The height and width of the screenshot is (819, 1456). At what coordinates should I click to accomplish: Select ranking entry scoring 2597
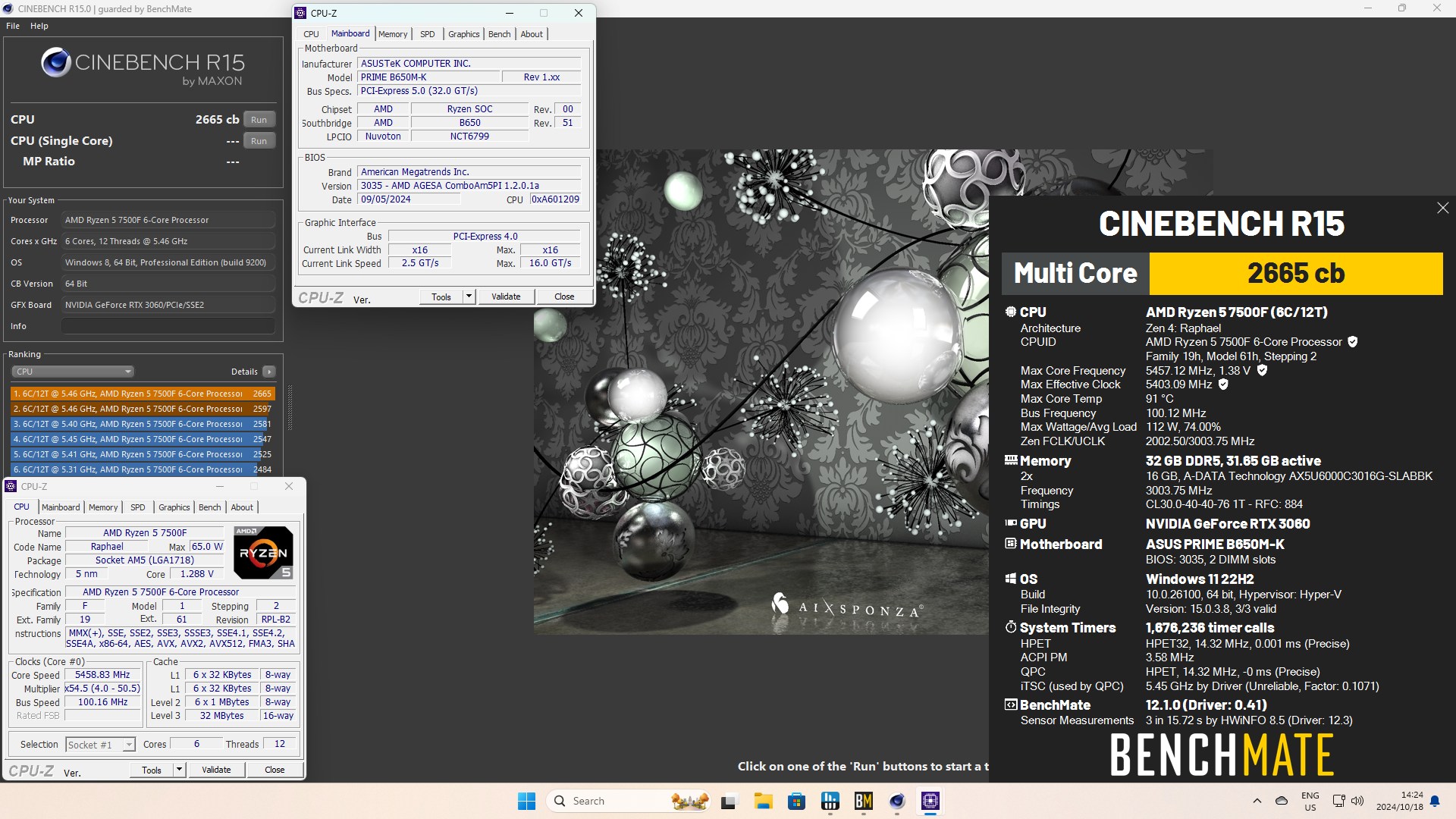(143, 409)
